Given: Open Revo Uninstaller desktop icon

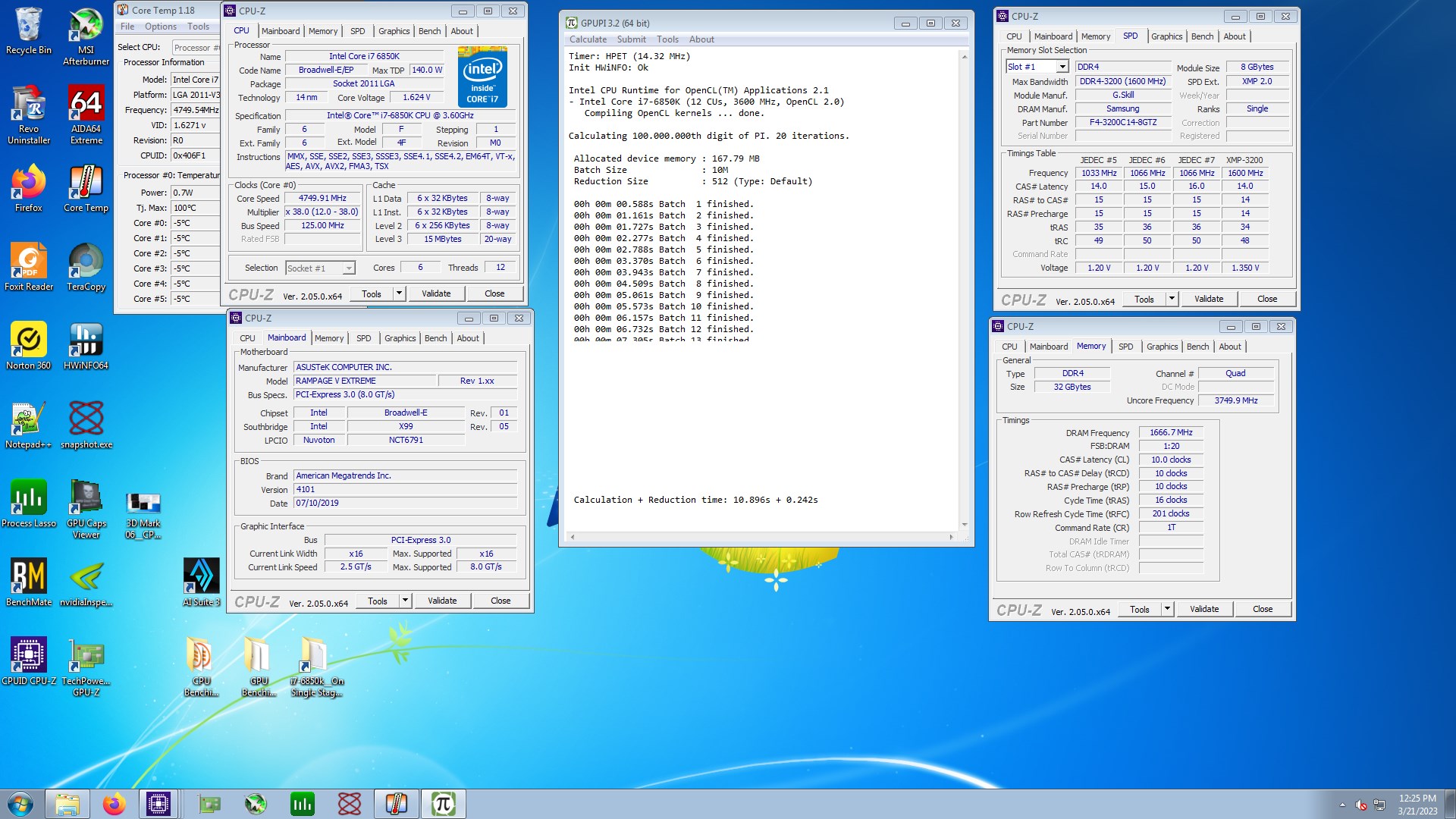Looking at the screenshot, I should (29, 114).
